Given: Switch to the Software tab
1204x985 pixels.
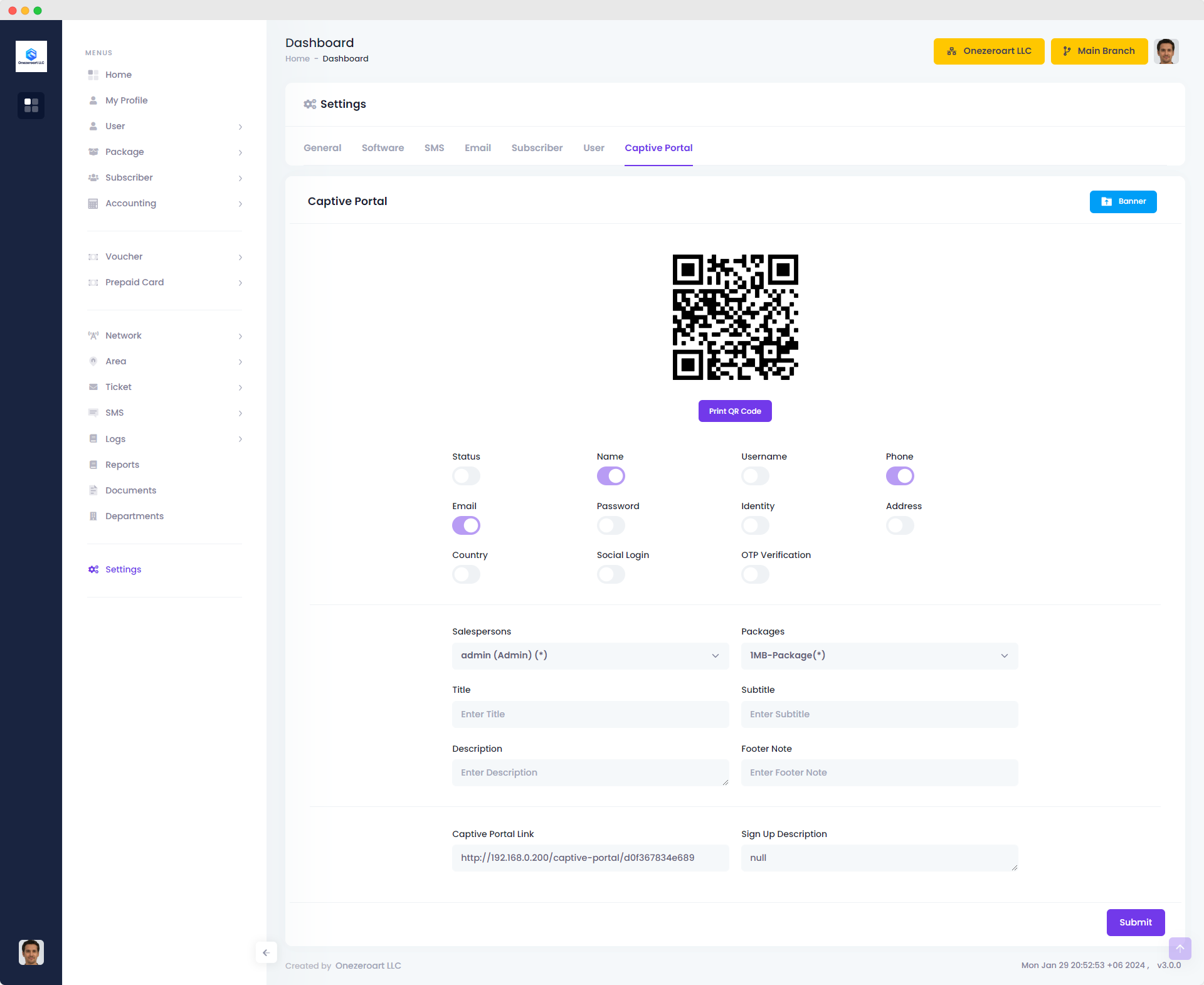Looking at the screenshot, I should pos(383,148).
